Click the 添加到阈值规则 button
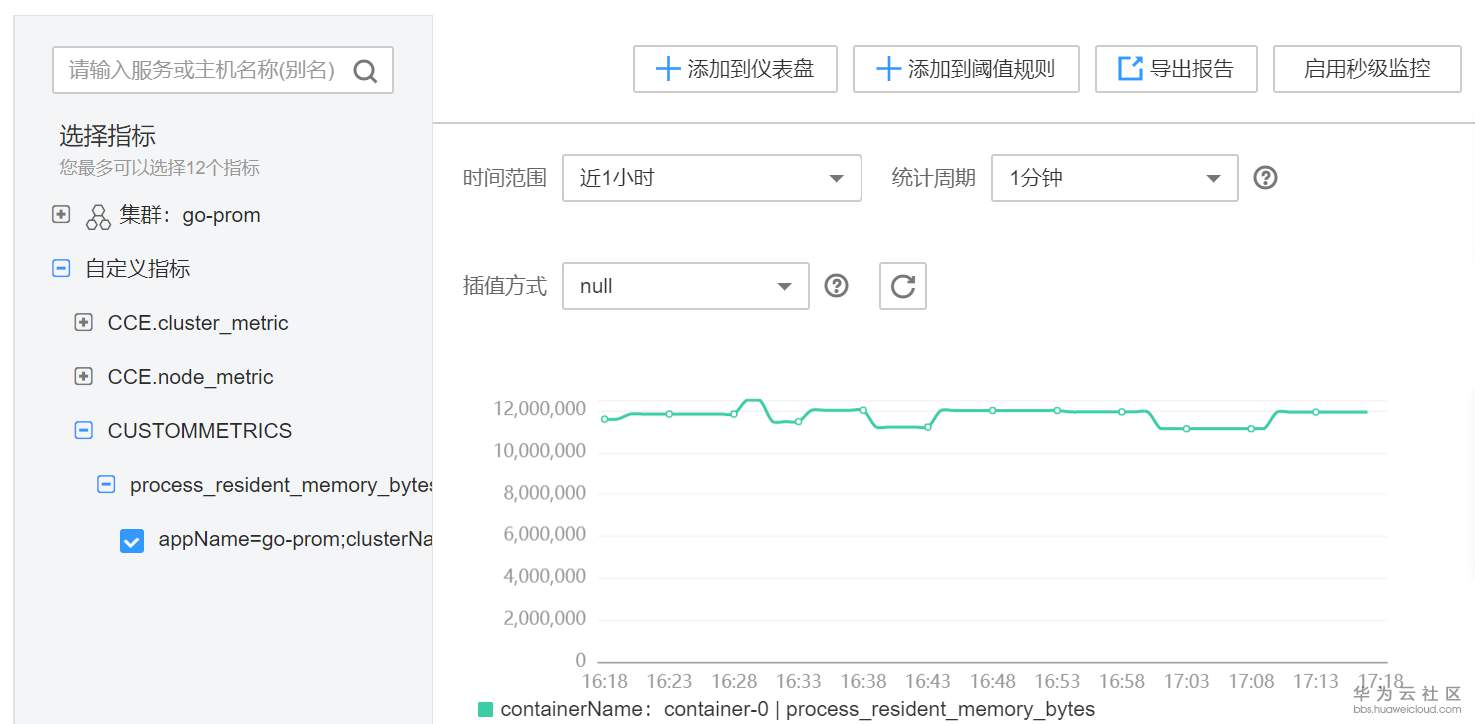 tap(965, 69)
